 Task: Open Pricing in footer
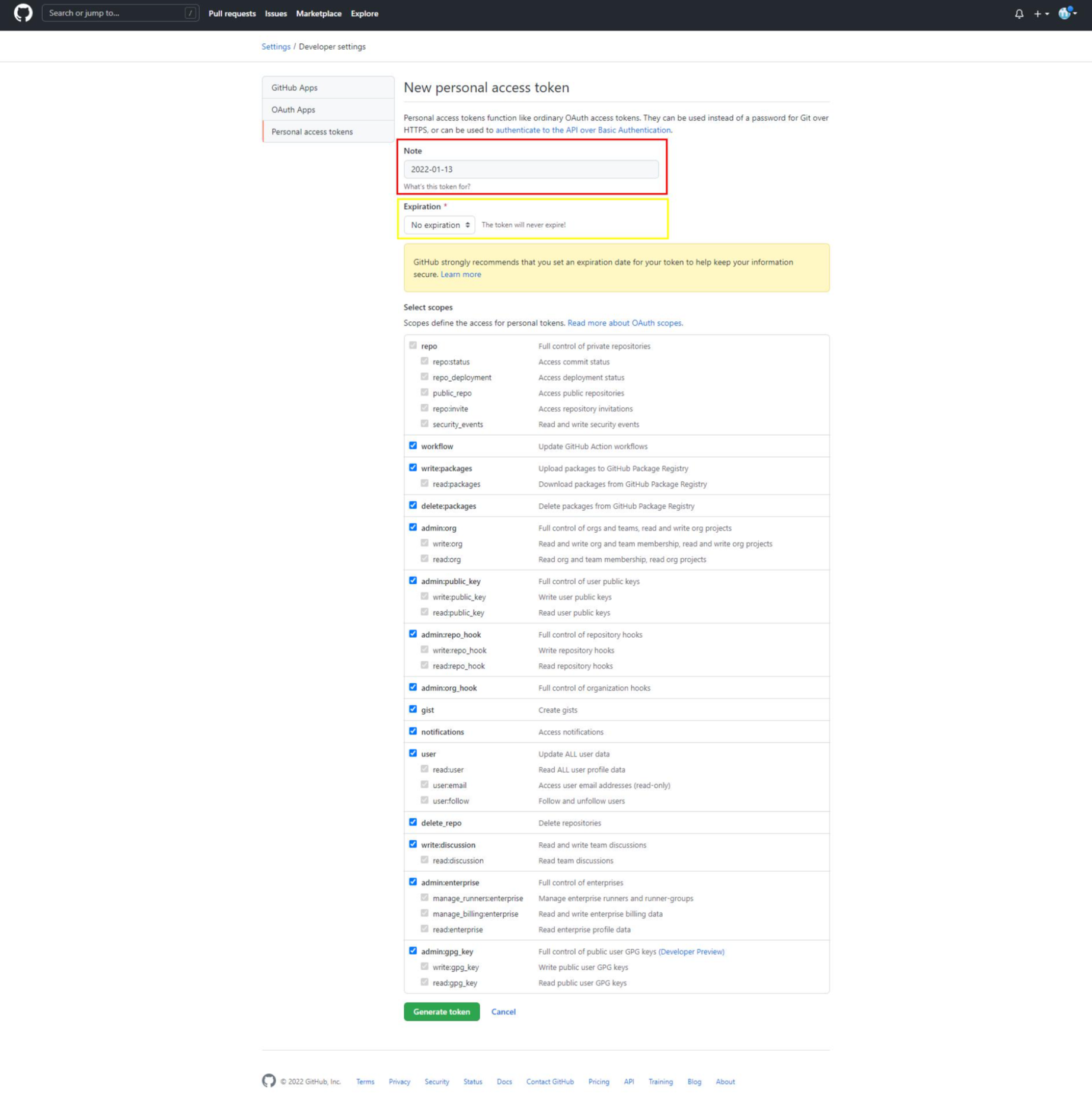pyautogui.click(x=599, y=1082)
